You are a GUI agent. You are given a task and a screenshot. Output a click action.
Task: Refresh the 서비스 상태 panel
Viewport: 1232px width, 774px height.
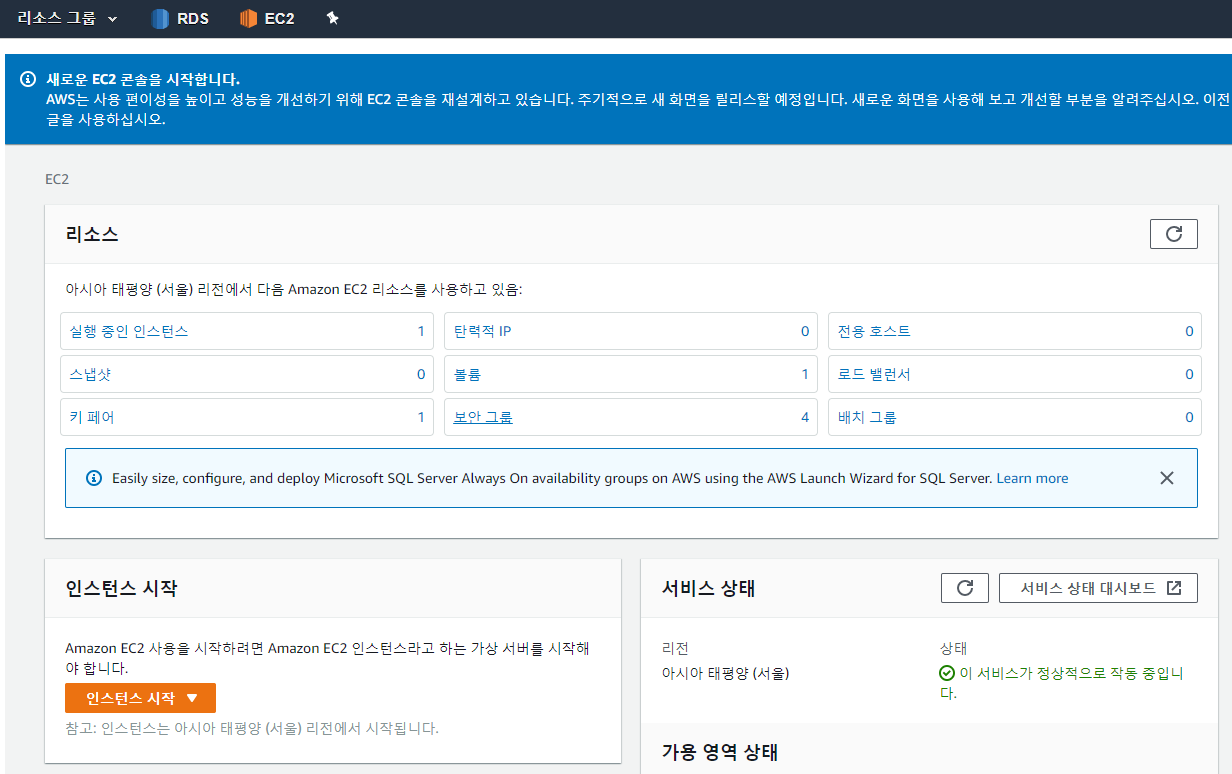(x=965, y=588)
